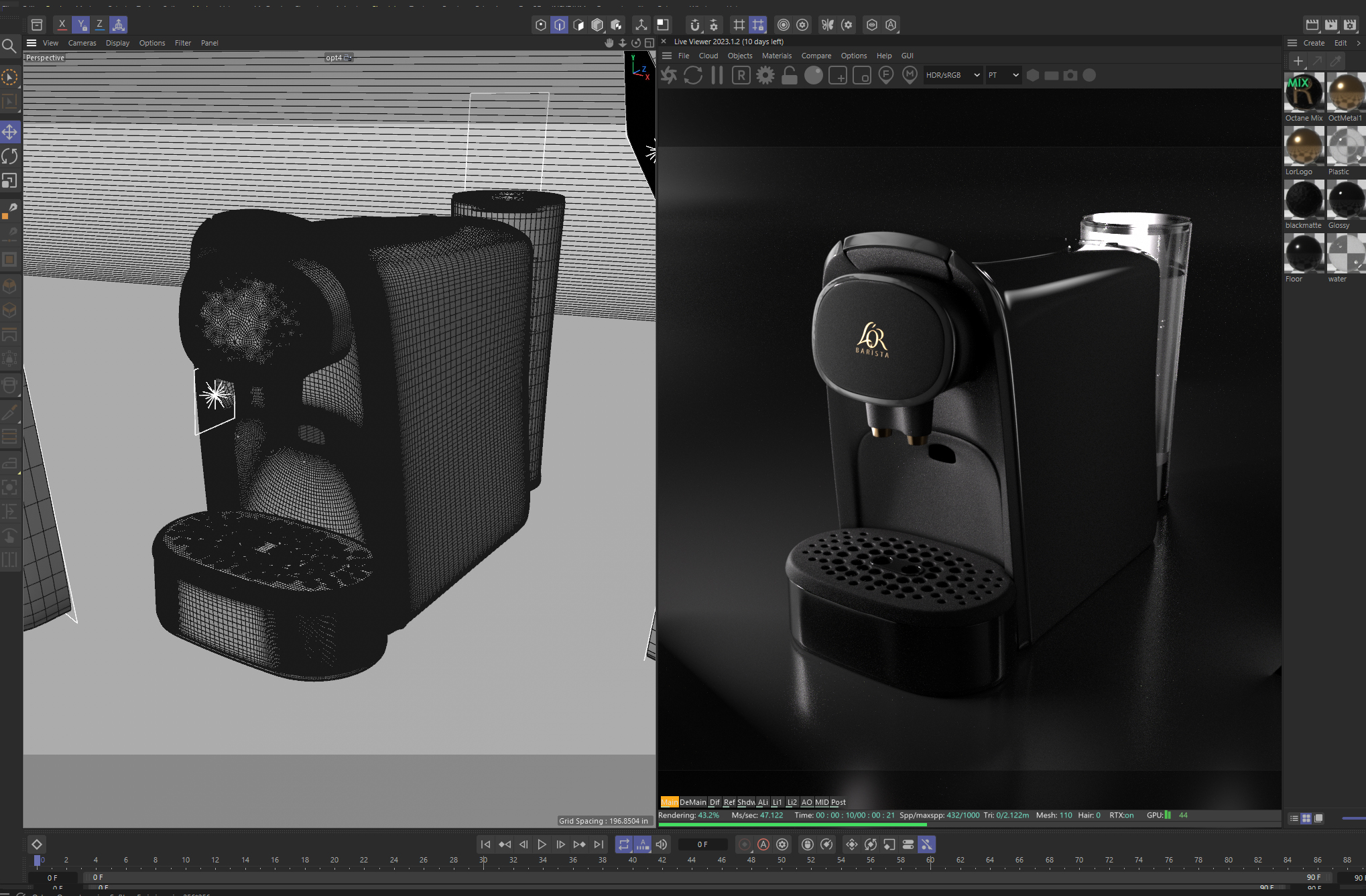Image resolution: width=1366 pixels, height=896 pixels.
Task: Toggle render region R button
Action: coord(741,75)
